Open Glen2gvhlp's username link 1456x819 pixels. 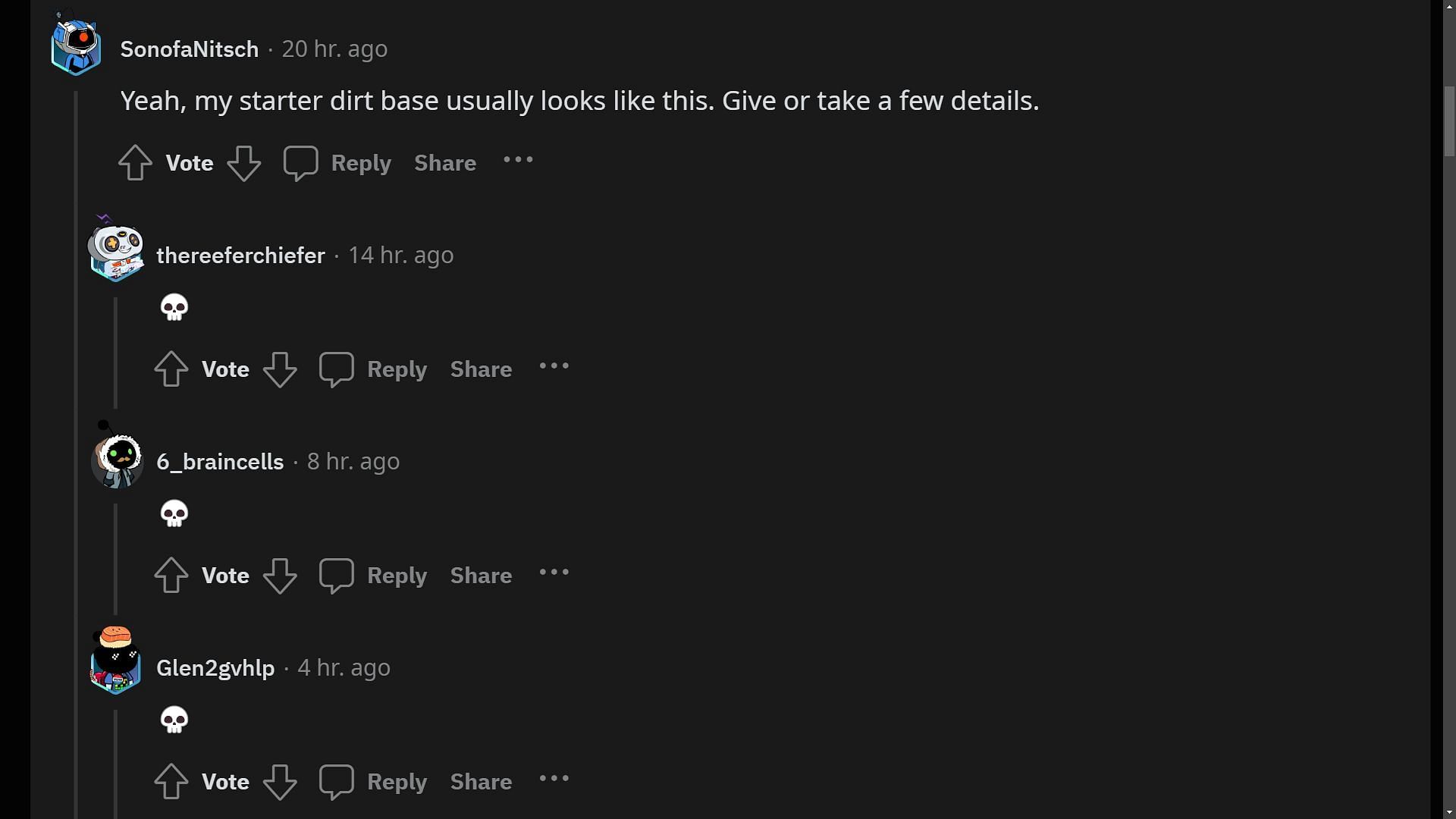click(215, 668)
